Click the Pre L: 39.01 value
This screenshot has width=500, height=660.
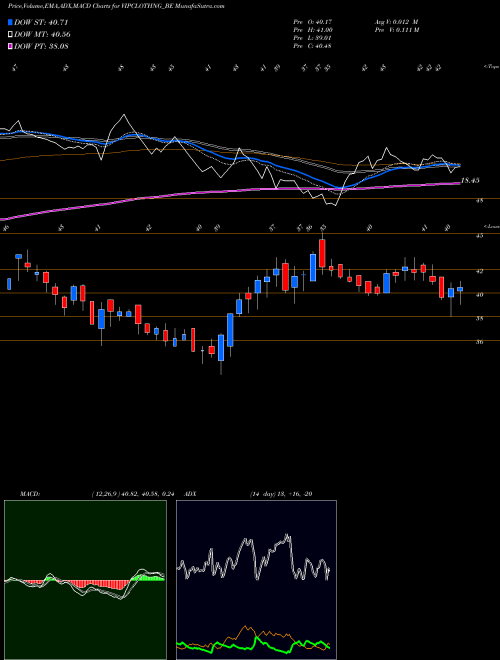(x=313, y=38)
